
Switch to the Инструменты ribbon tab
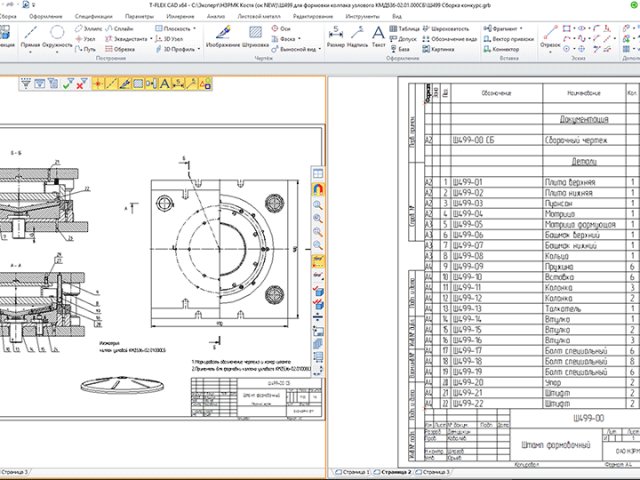click(362, 16)
